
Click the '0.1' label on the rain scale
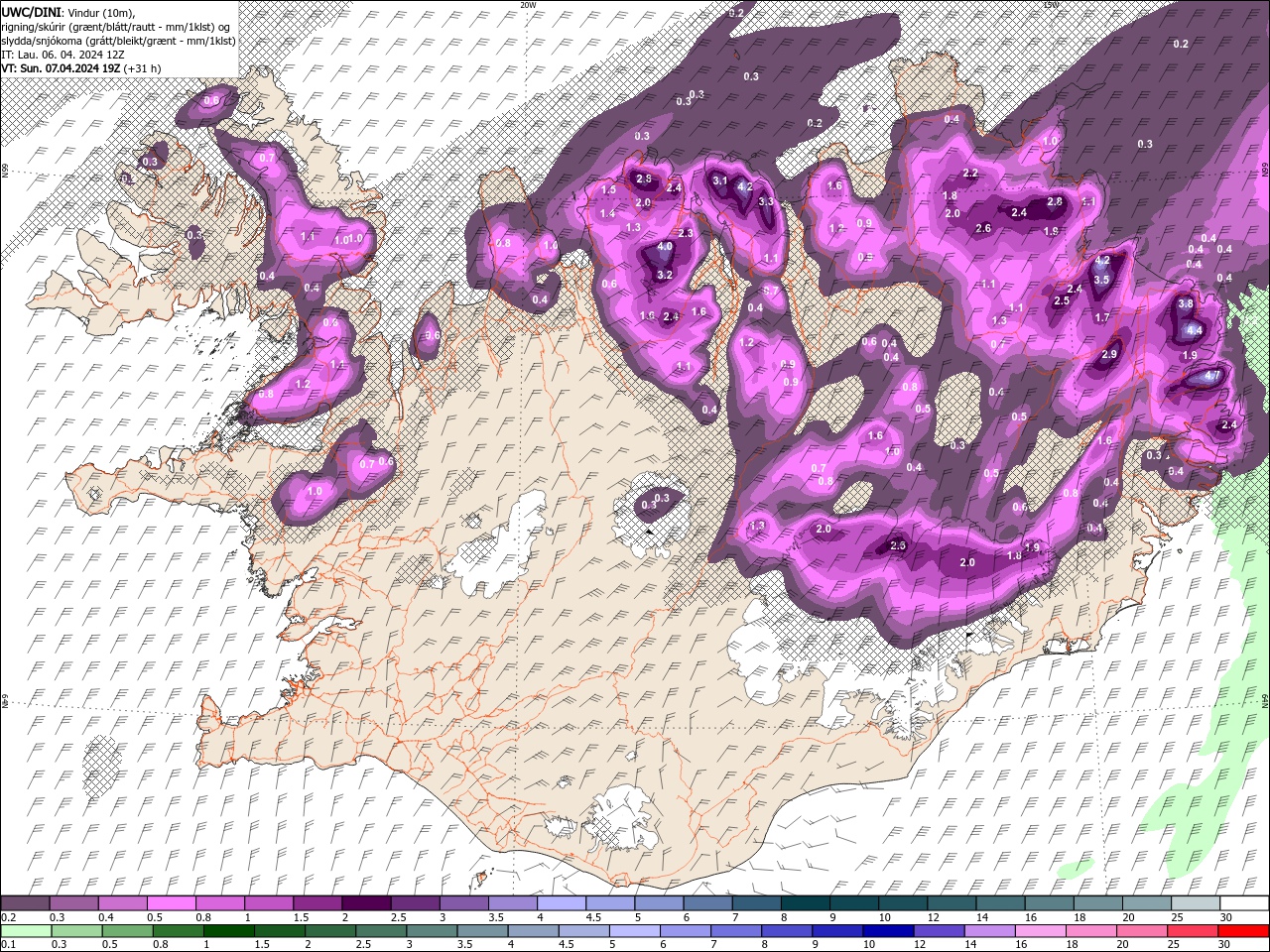tap(8, 944)
